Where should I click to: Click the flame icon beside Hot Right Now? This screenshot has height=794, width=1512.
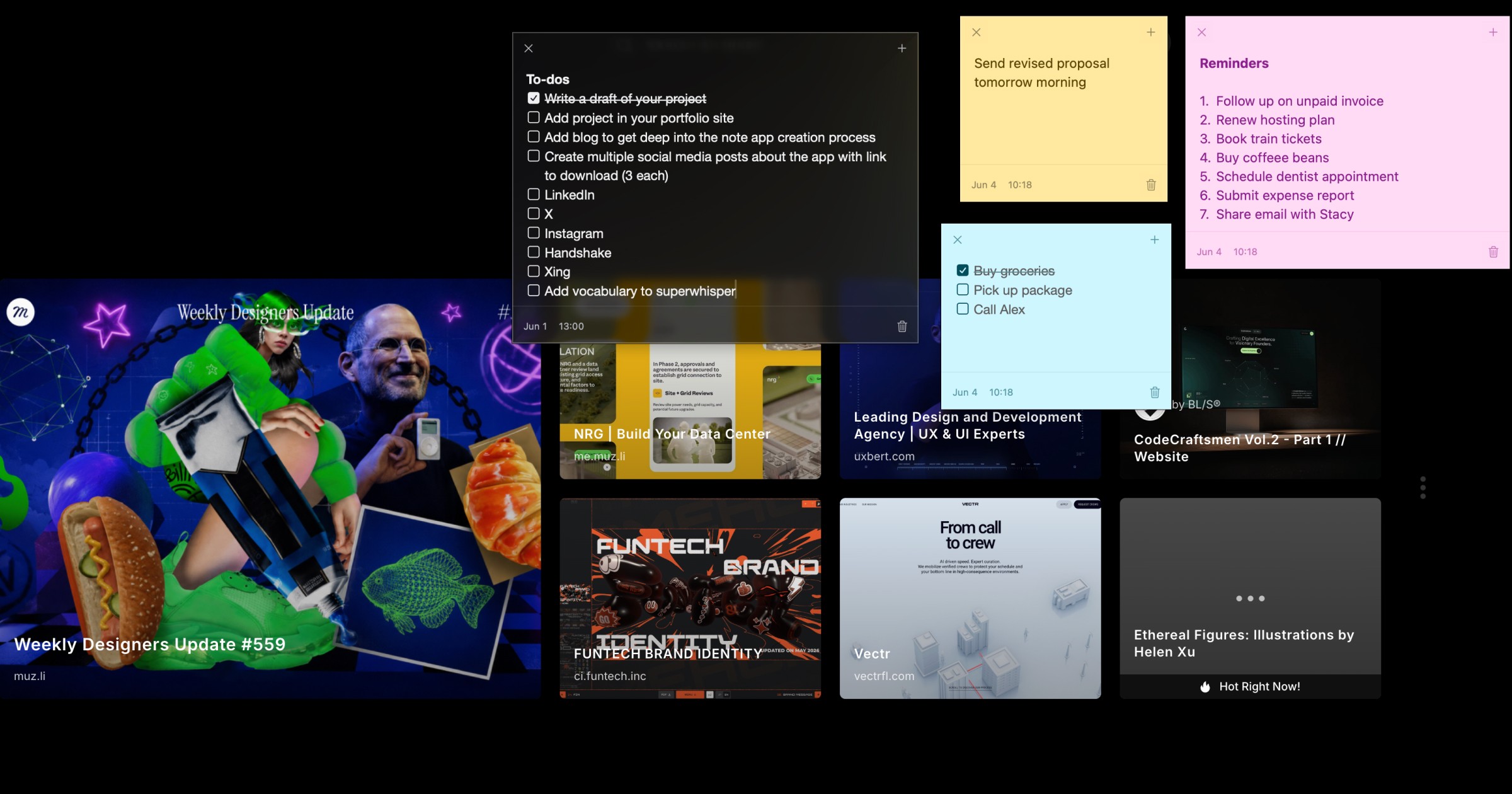1205,686
